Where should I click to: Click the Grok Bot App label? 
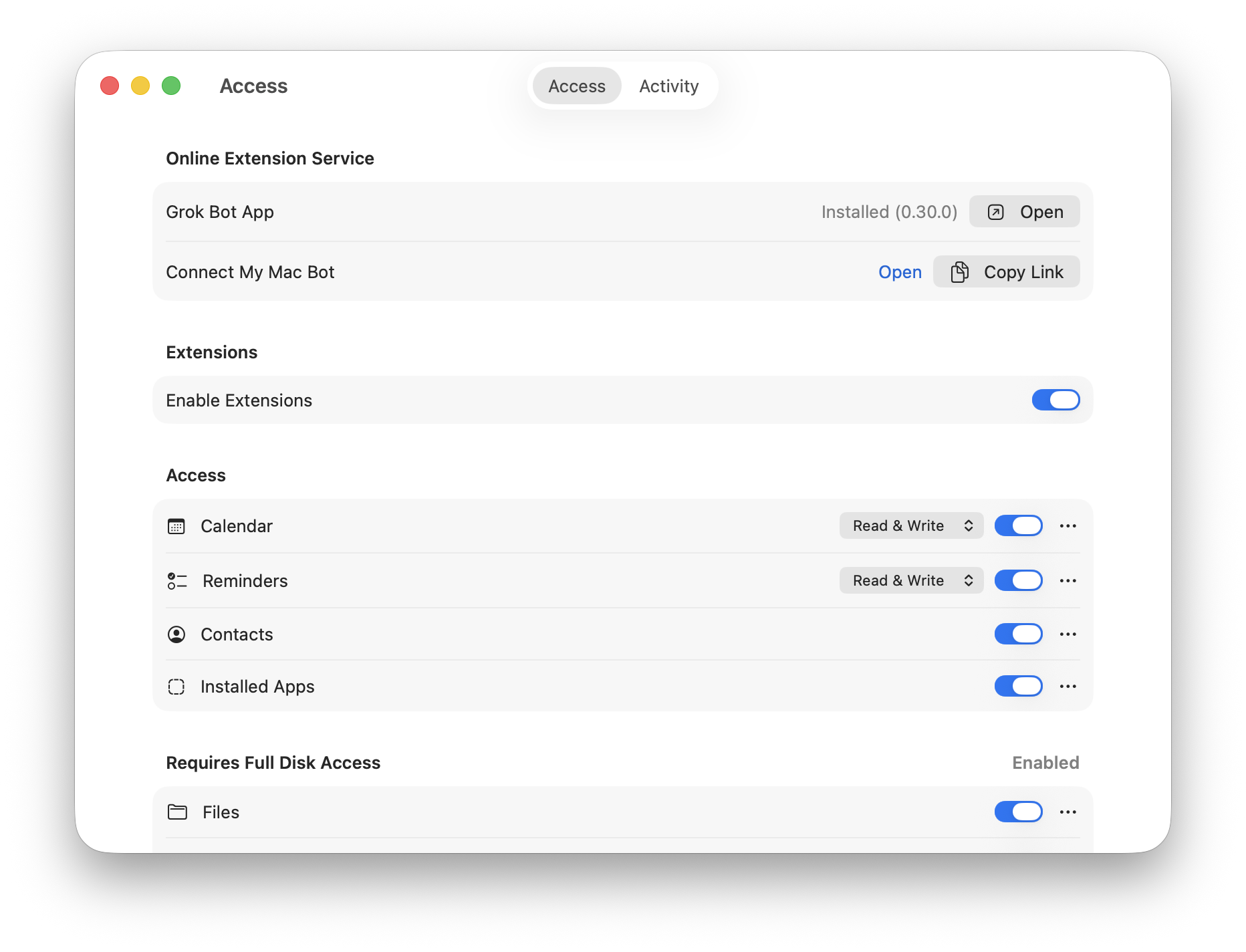pos(220,212)
